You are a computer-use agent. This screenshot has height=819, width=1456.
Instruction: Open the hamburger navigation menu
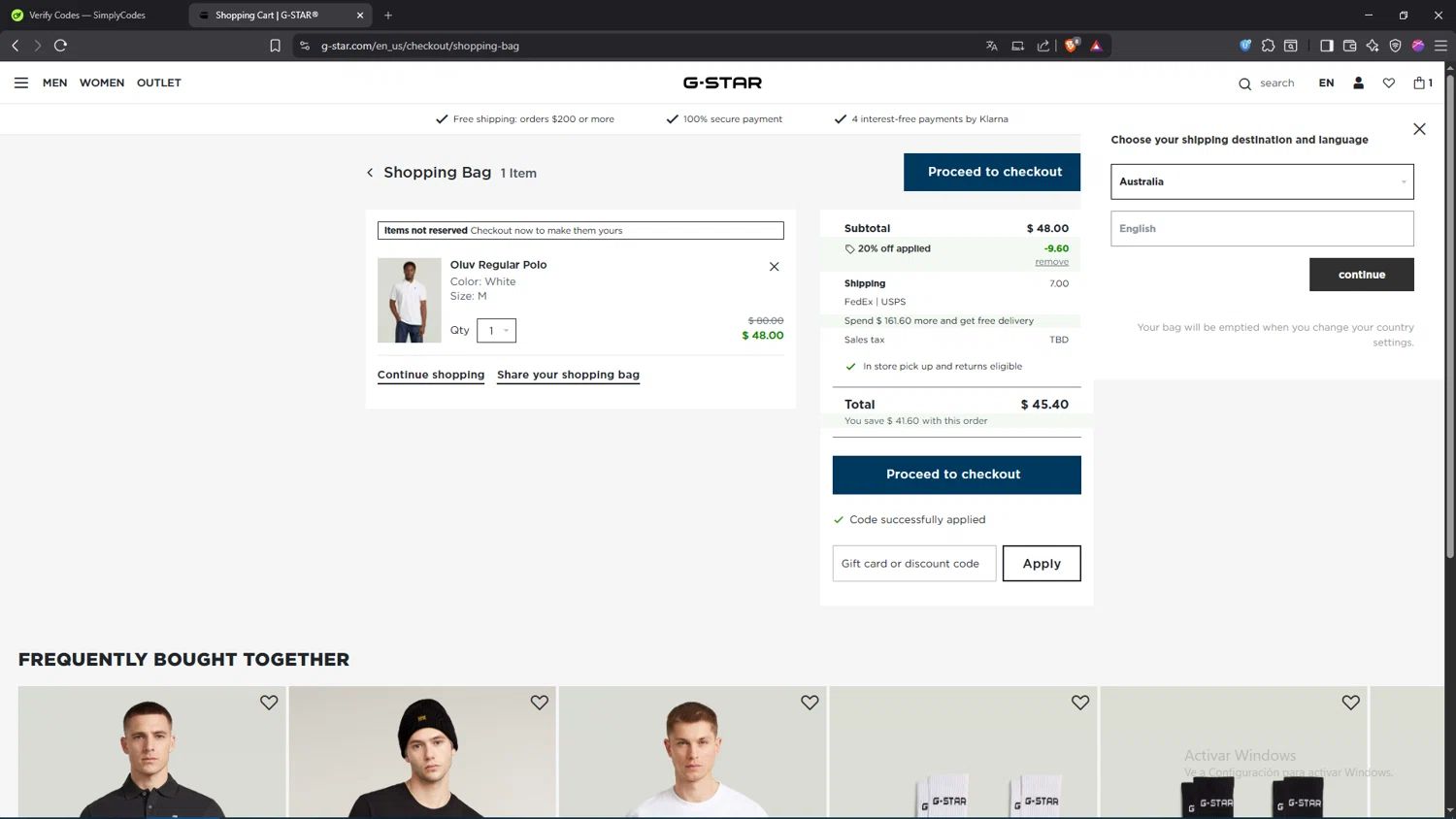click(20, 82)
